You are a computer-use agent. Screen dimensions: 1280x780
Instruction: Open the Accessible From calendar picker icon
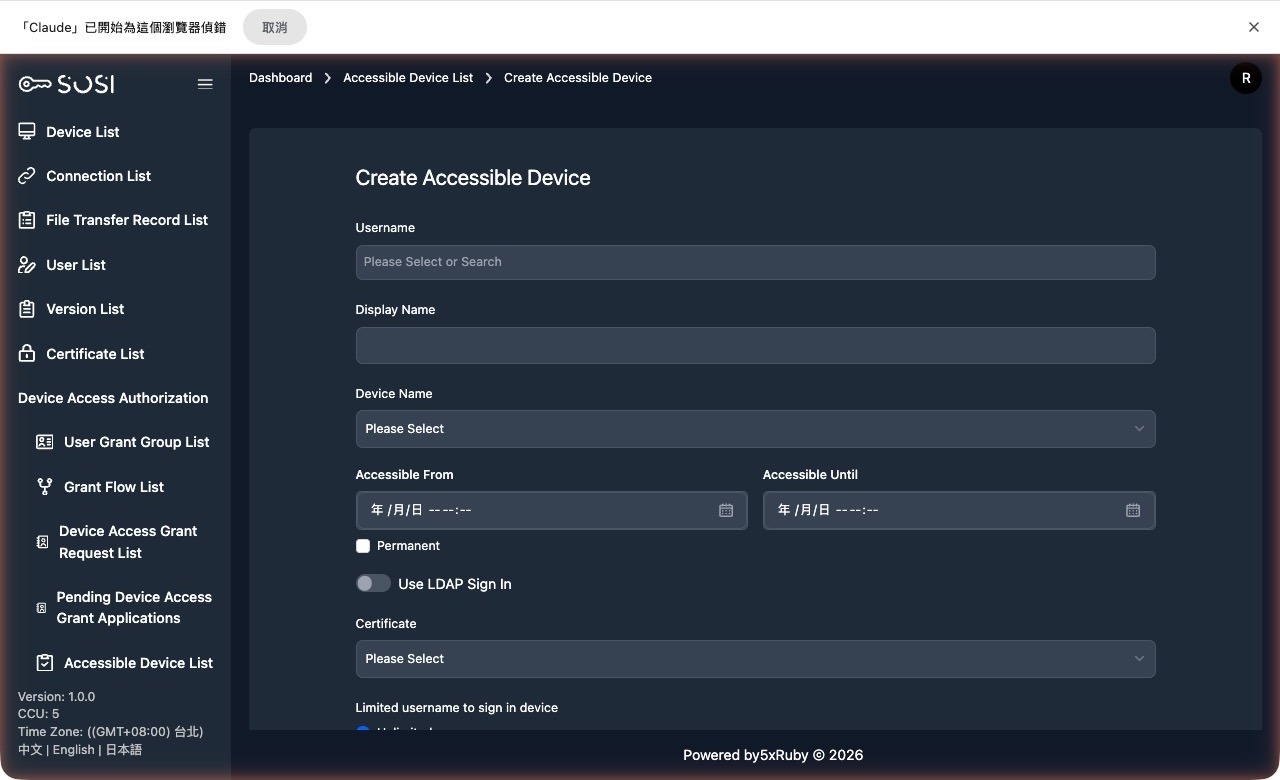click(725, 510)
